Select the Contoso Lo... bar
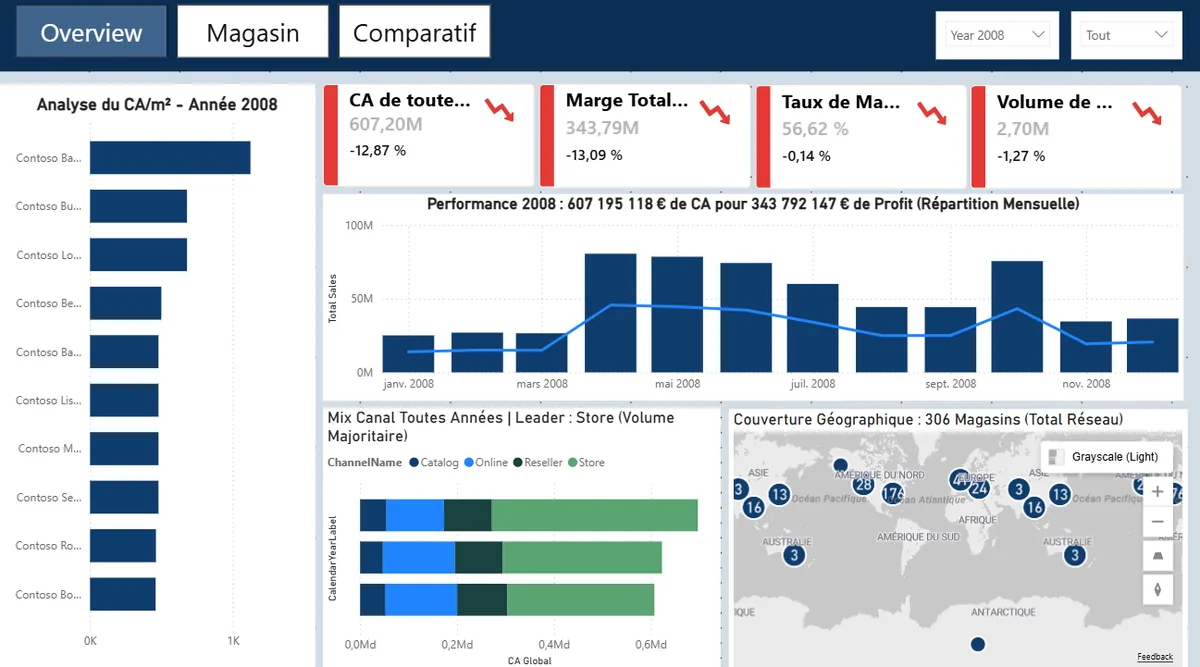Image resolution: width=1200 pixels, height=667 pixels. point(138,254)
